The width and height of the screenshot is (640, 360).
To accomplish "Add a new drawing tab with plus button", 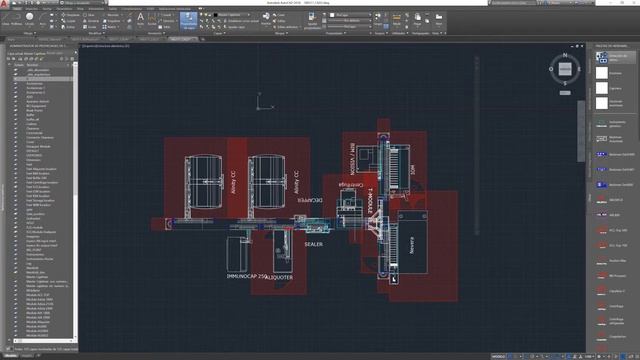I will click(x=202, y=39).
